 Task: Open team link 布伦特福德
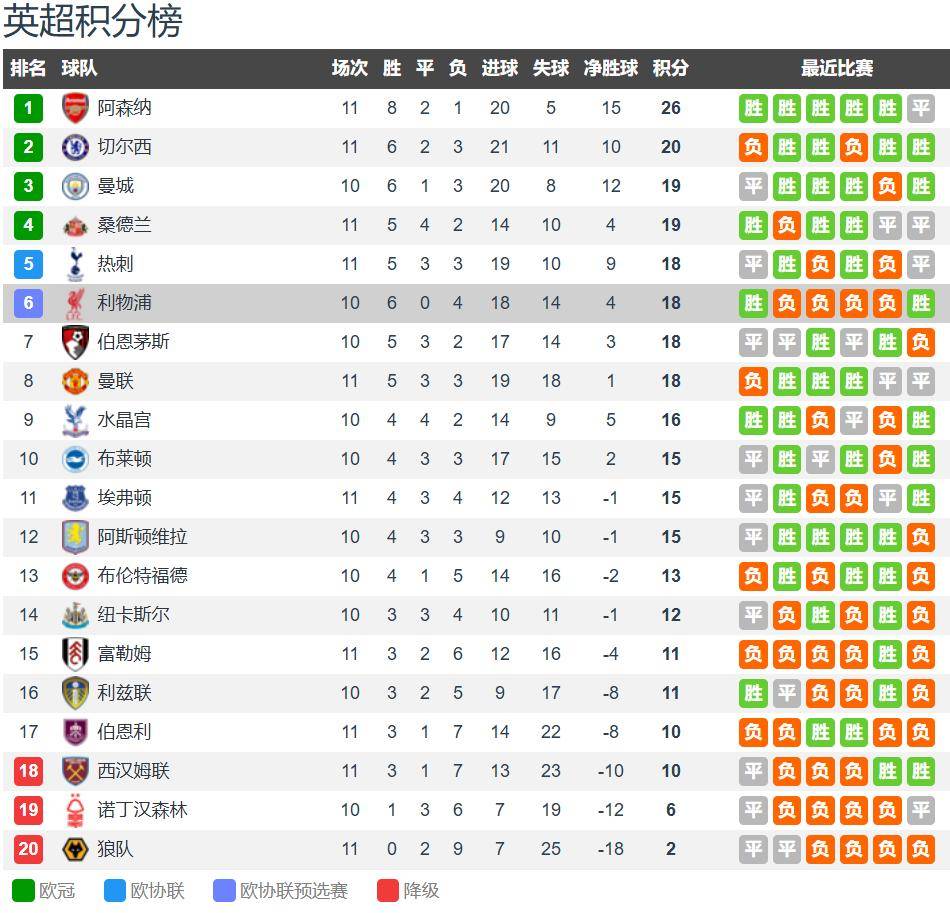pyautogui.click(x=142, y=576)
